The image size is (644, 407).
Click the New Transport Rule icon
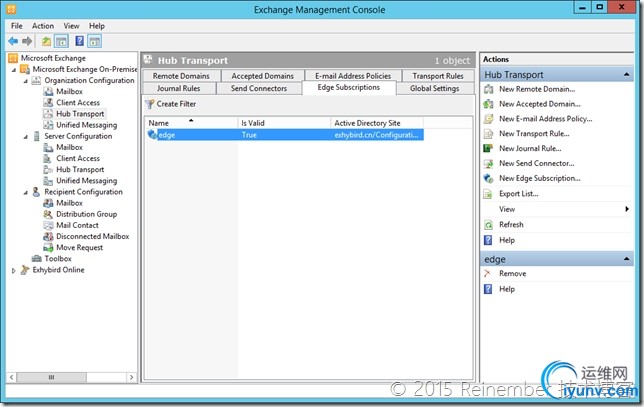[x=488, y=133]
